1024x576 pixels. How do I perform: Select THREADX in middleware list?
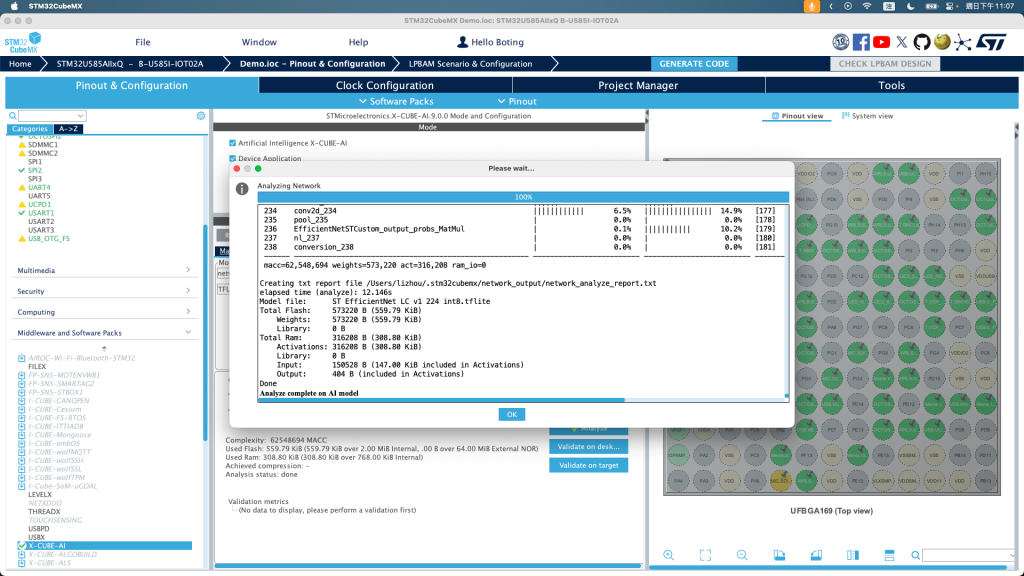pos(44,512)
